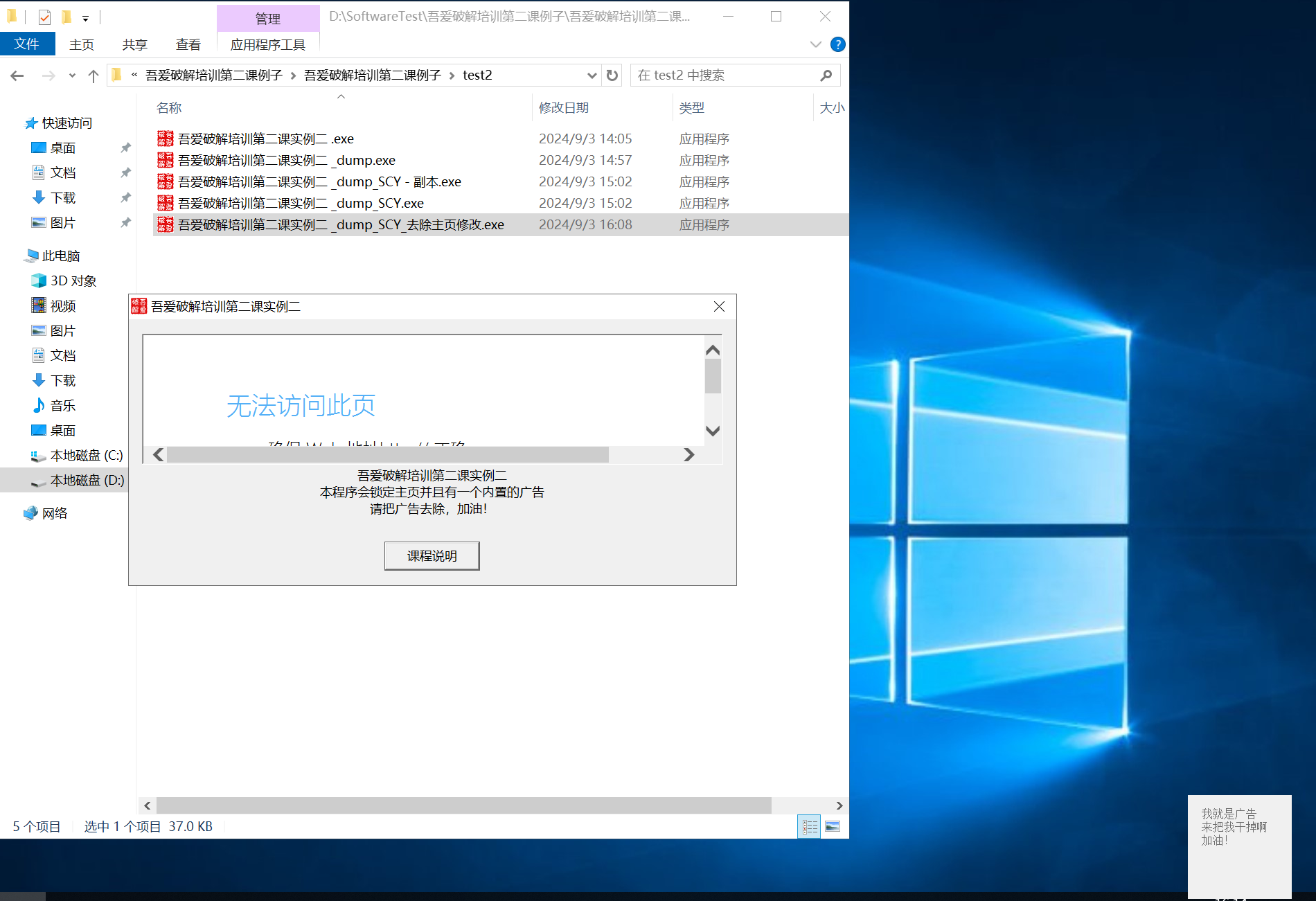Click new folder icon in title bar

[66, 17]
